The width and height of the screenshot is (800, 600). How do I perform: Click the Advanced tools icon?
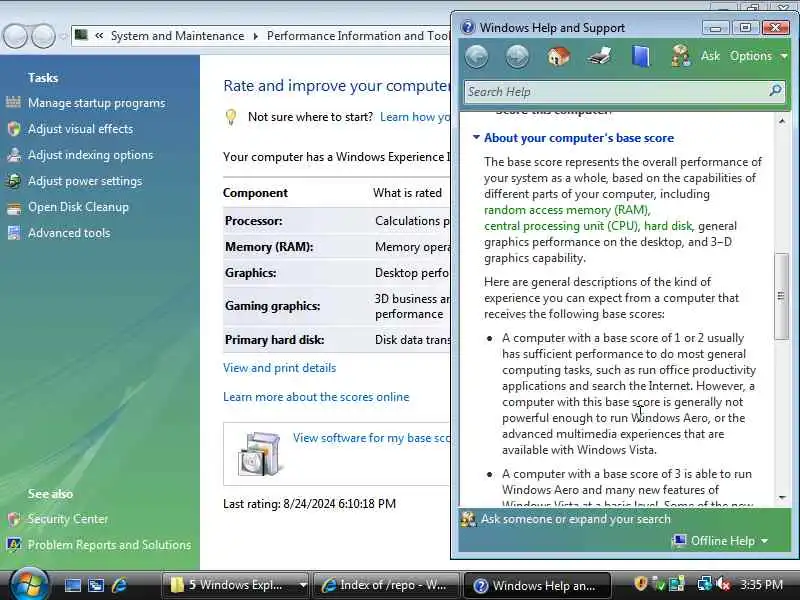(14, 233)
